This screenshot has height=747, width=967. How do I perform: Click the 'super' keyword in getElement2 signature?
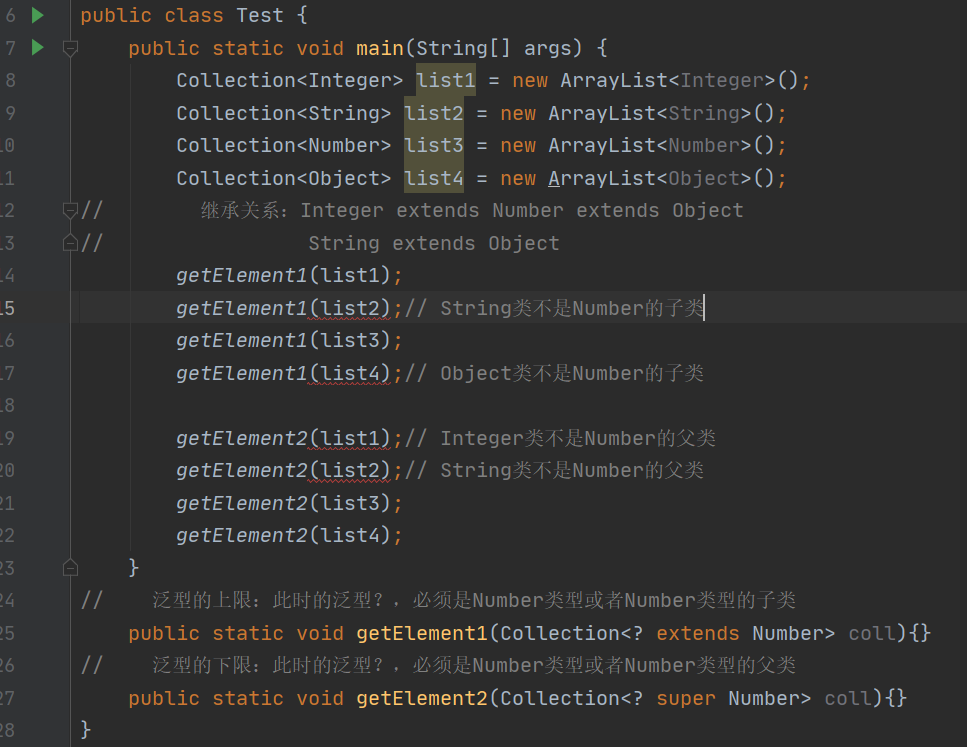coord(686,698)
